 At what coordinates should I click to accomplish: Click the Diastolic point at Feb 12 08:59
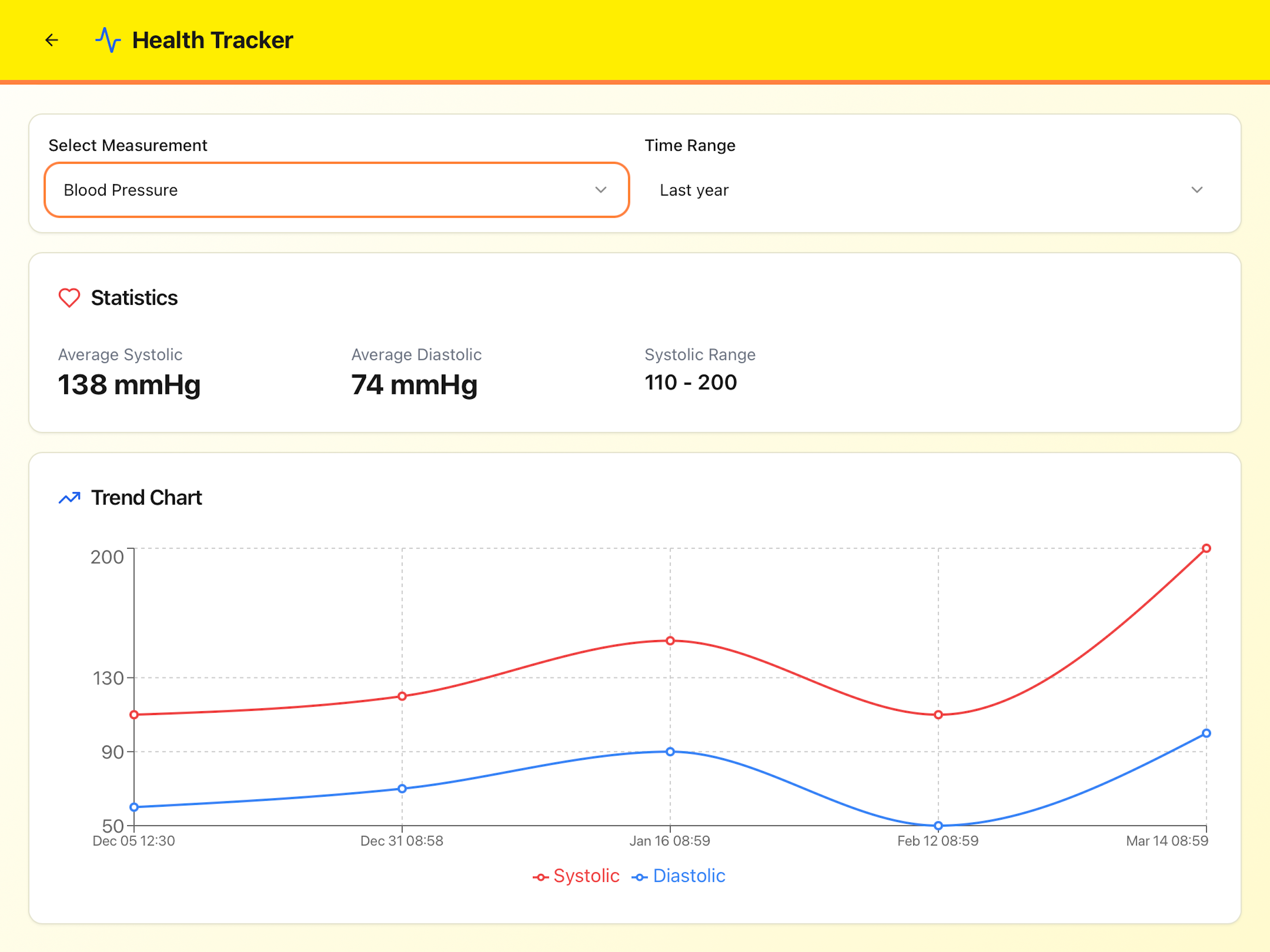click(938, 826)
